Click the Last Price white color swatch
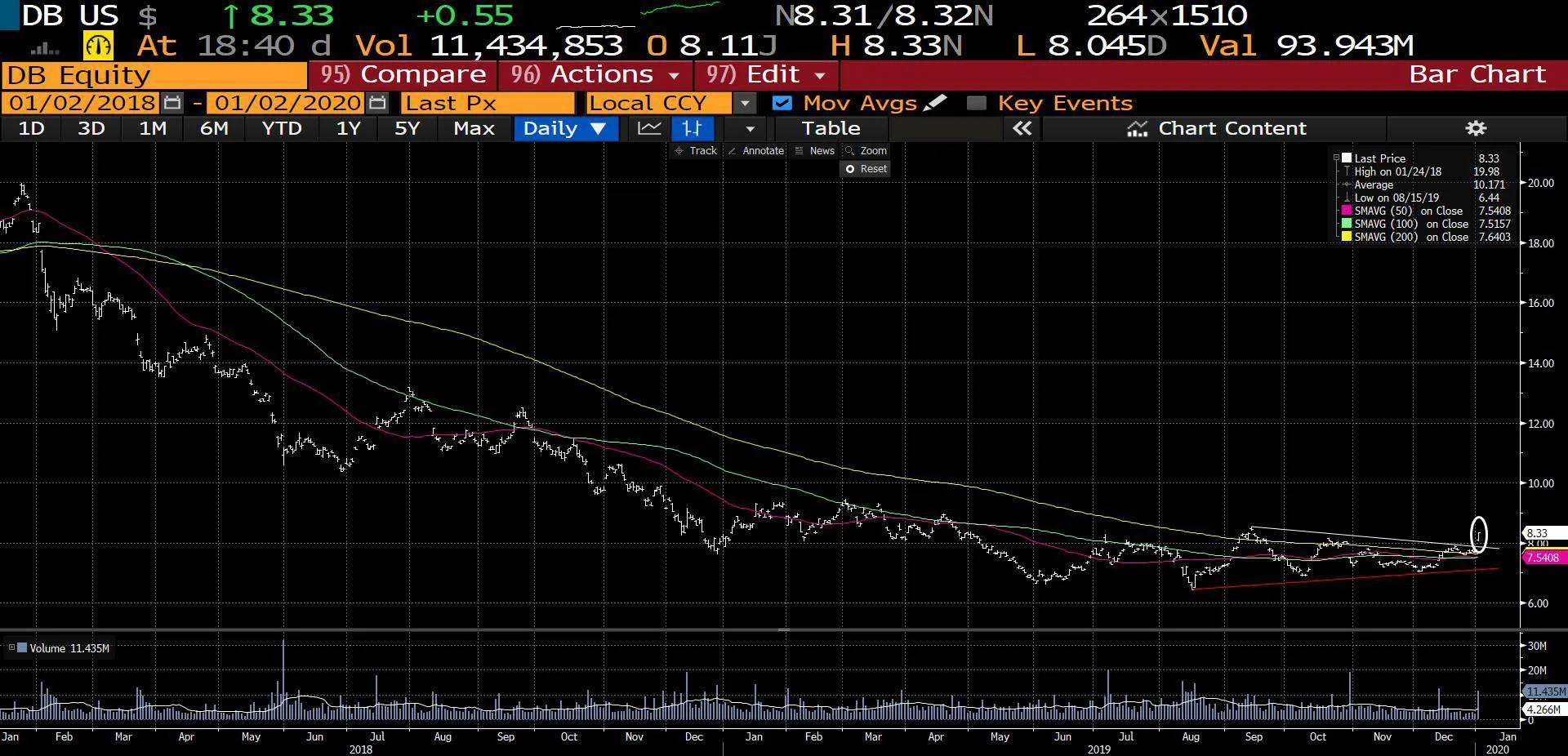The image size is (1568, 756). tap(1347, 158)
